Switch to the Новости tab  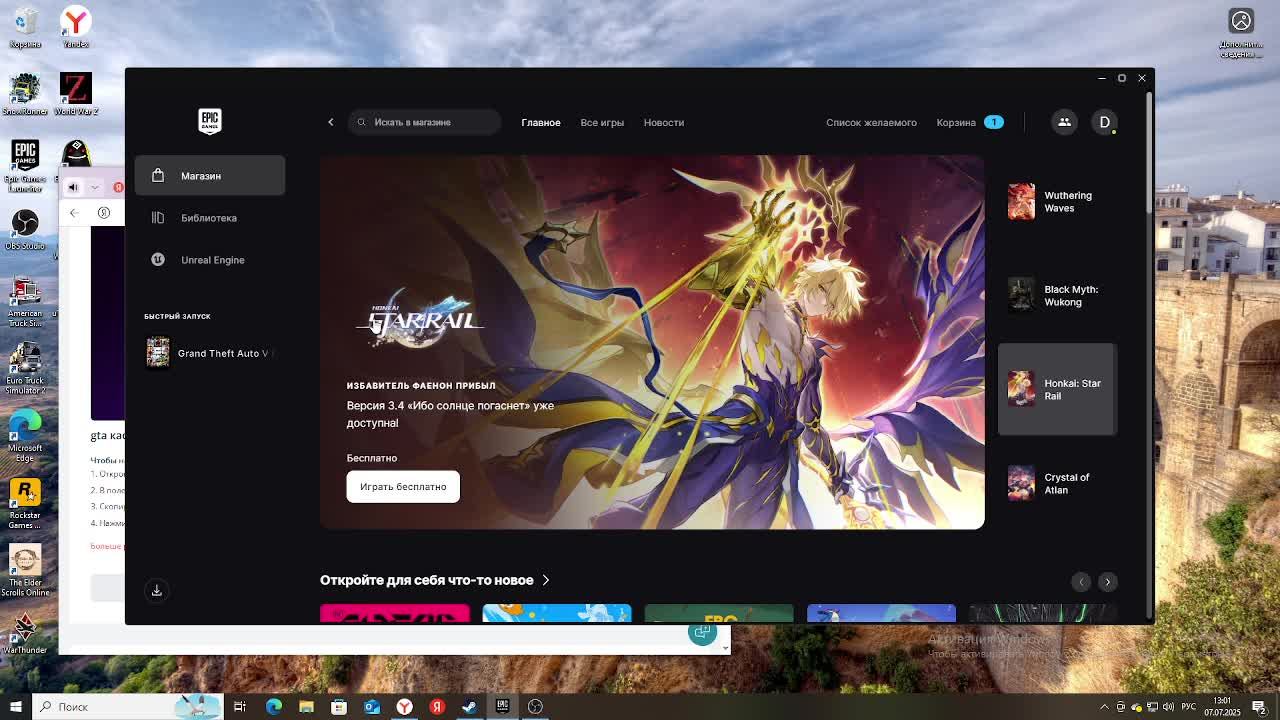pyautogui.click(x=664, y=122)
